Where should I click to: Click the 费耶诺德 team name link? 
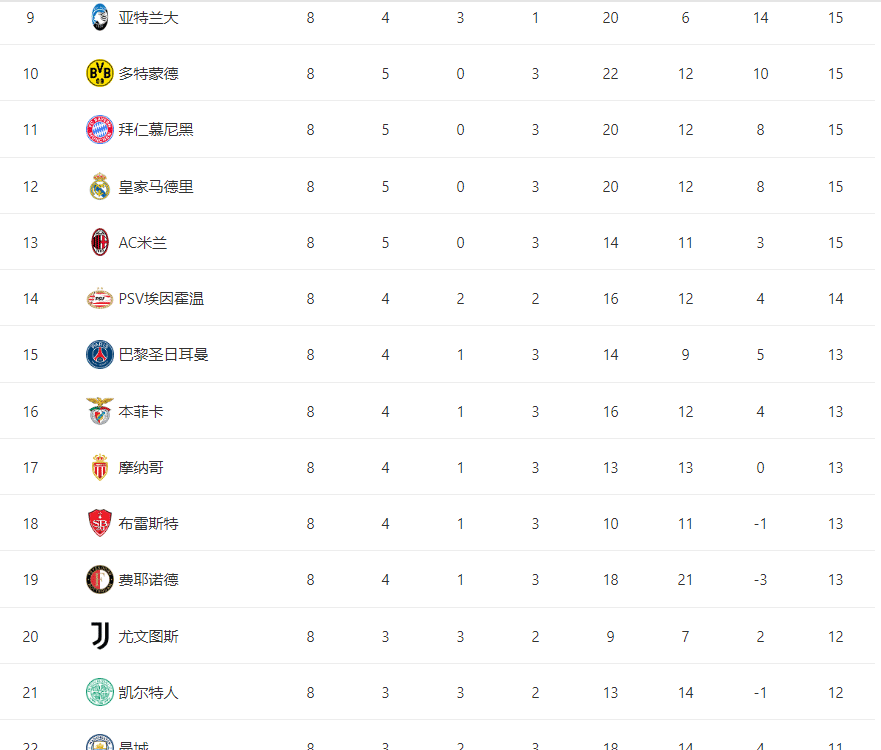click(149, 579)
